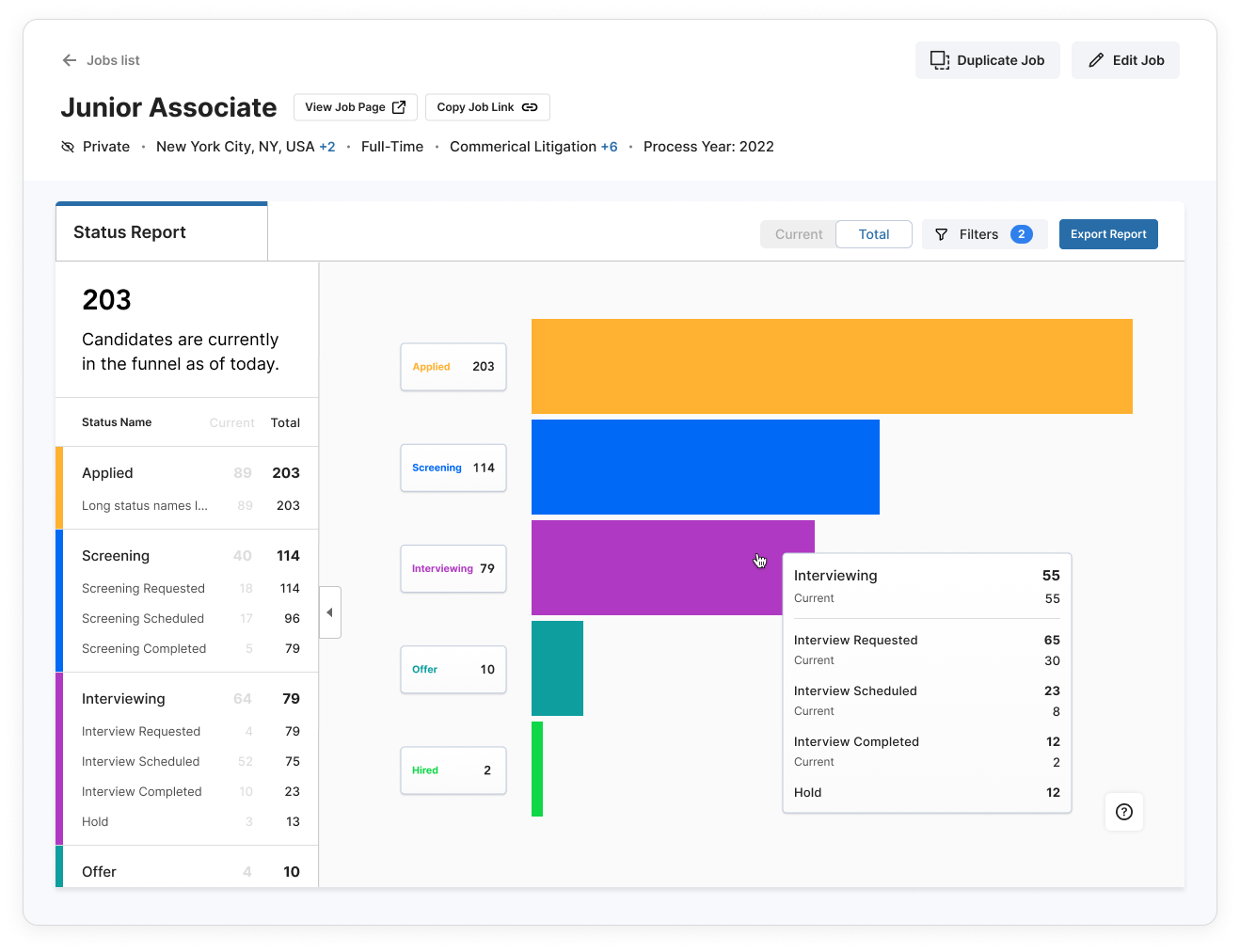This screenshot has width=1240, height=952.
Task: Expand the +6 Commercial Litigation departments
Action: pyautogui.click(x=611, y=146)
